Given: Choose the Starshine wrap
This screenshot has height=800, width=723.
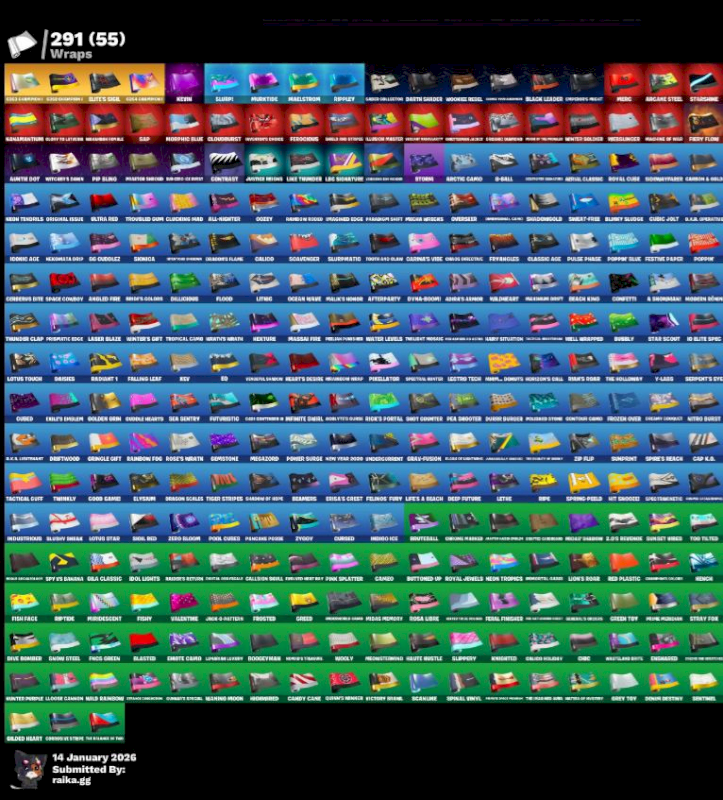Looking at the screenshot, I should [x=704, y=83].
